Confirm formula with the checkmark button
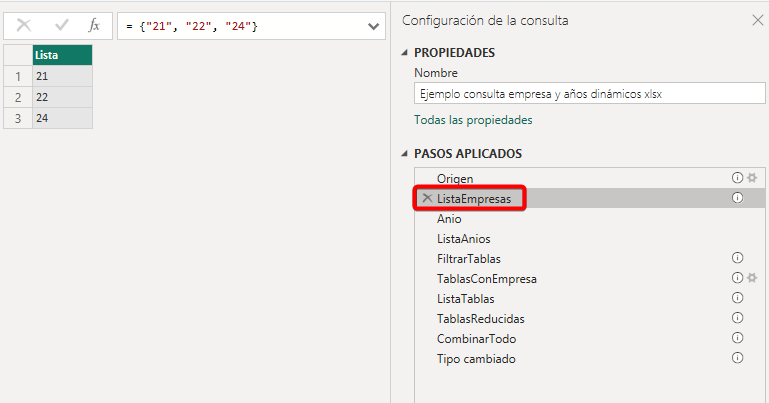Image resolution: width=769 pixels, height=403 pixels. [x=61, y=25]
